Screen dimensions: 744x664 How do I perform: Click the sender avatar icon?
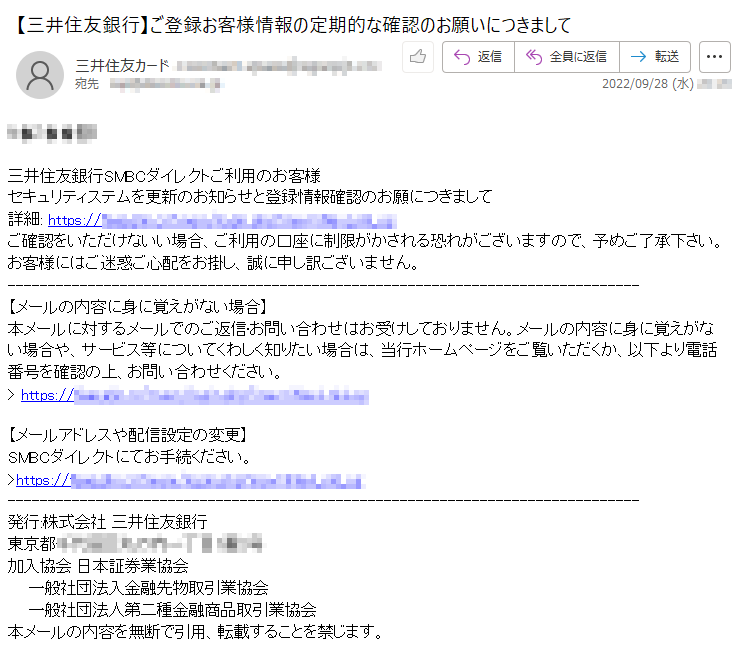(x=40, y=75)
